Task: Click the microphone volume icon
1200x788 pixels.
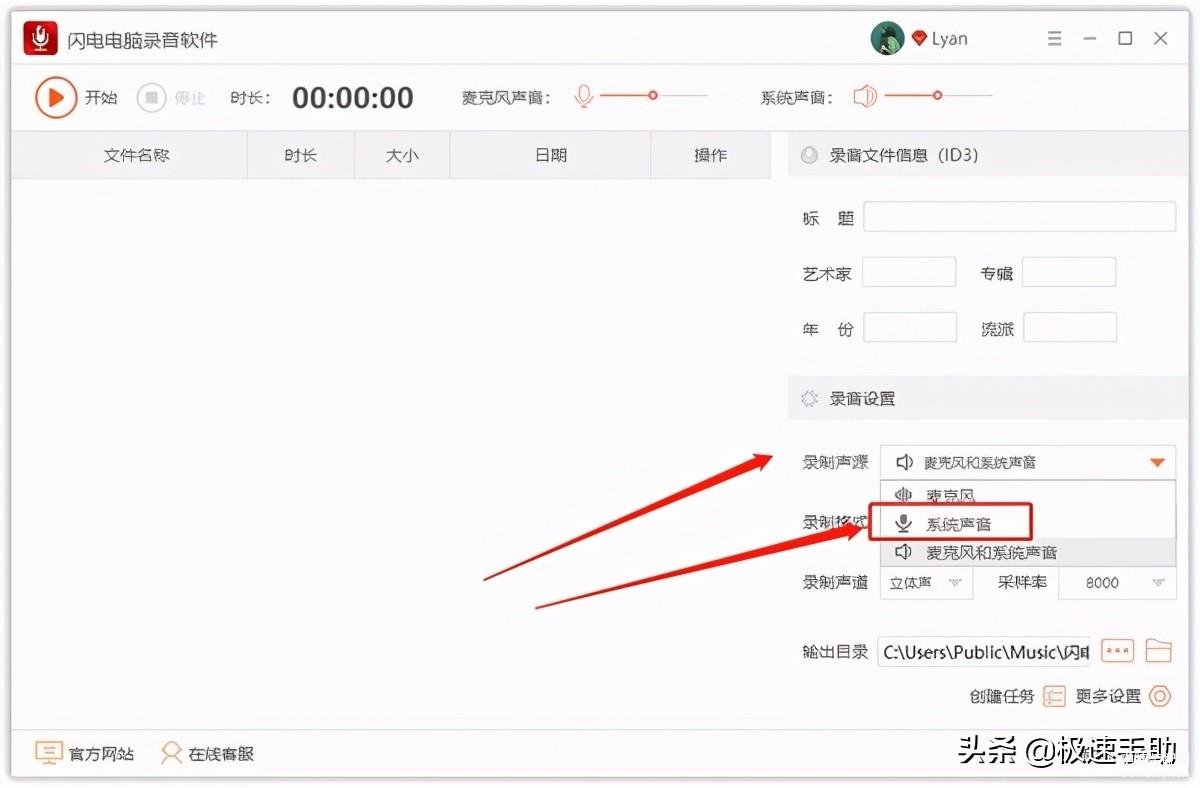Action: (584, 96)
